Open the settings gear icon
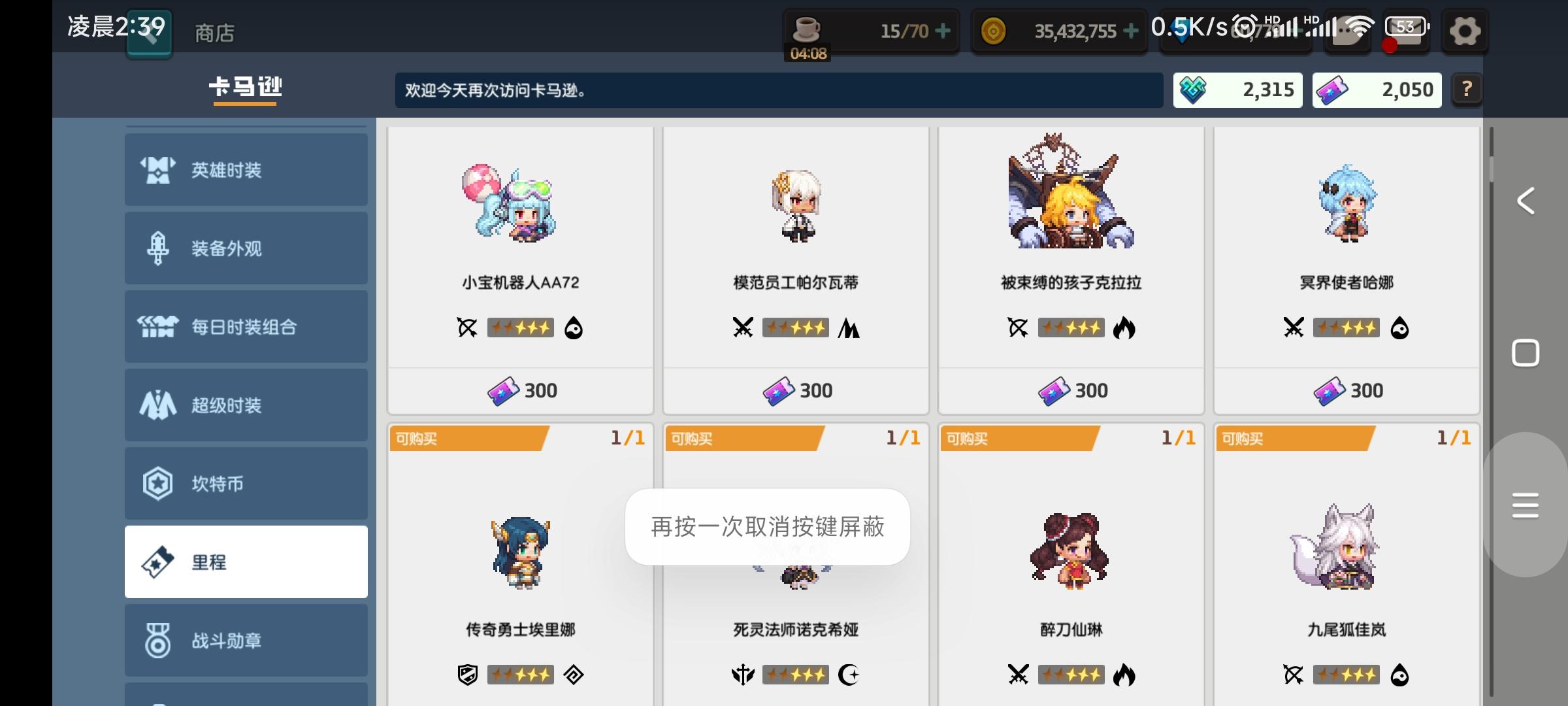Screen dimensions: 1568x706 click(x=1465, y=31)
